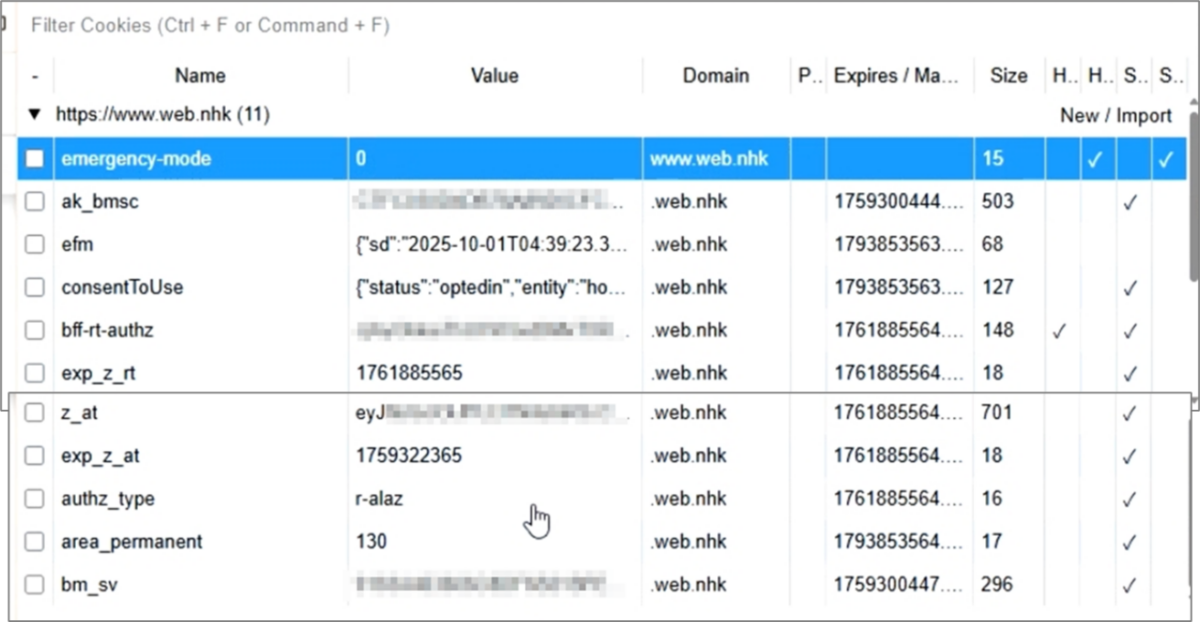1200x622 pixels.
Task: Click the checkmark in emergency-mode's last column
Action: tap(1166, 159)
